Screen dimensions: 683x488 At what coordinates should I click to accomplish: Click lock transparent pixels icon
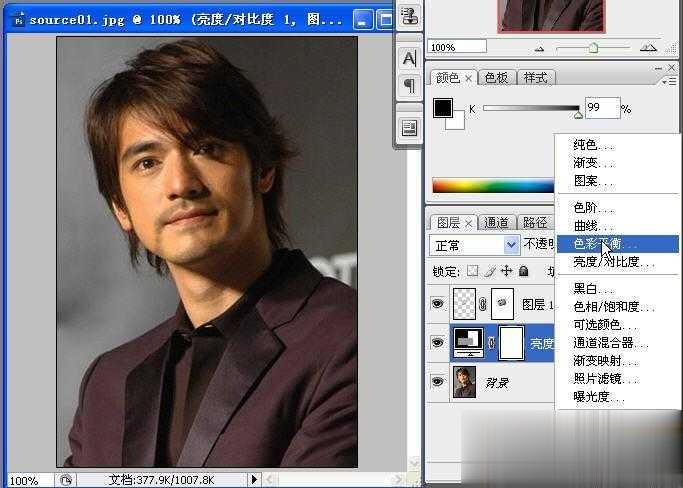473,271
